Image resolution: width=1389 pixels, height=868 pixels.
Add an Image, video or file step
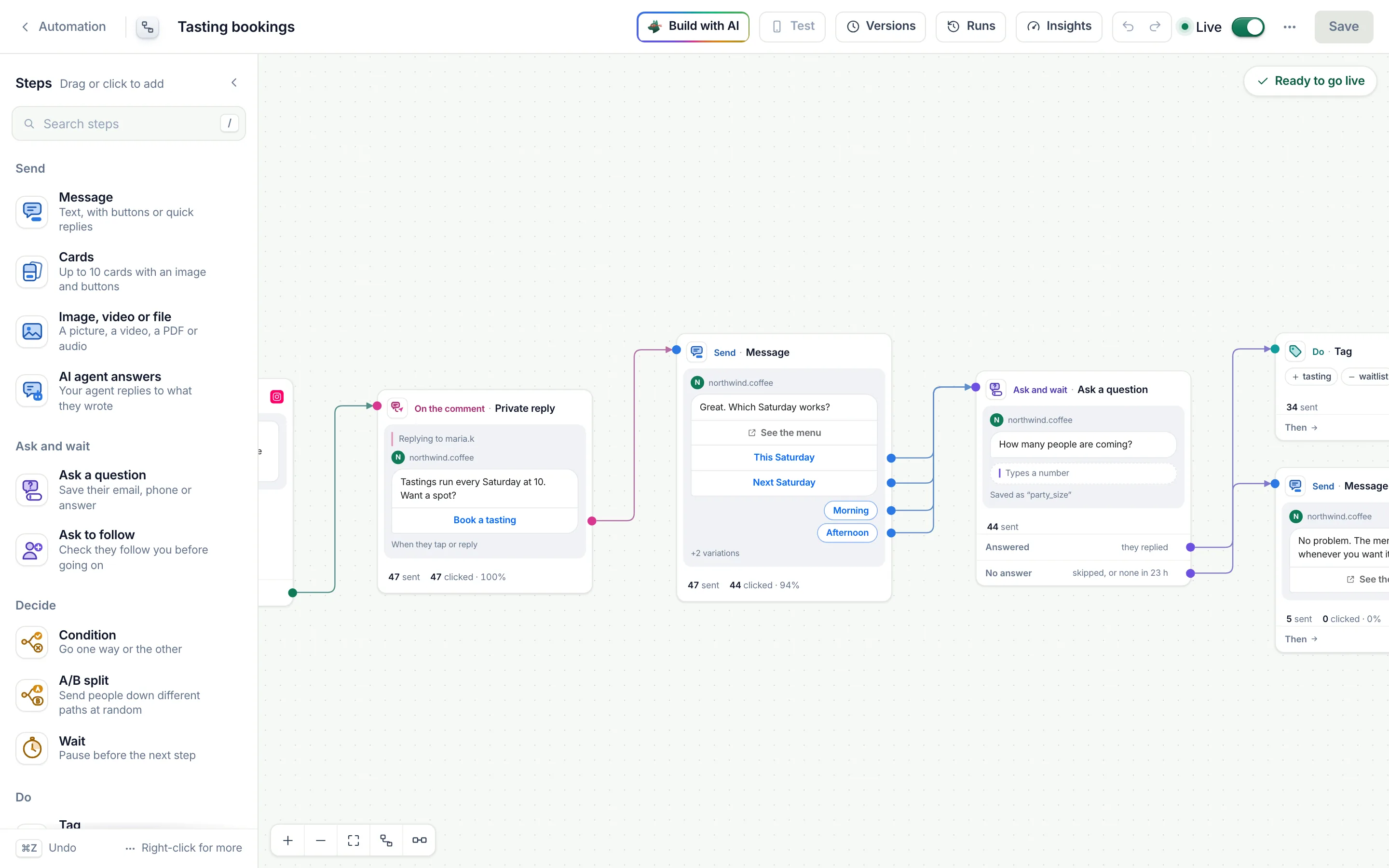129,331
